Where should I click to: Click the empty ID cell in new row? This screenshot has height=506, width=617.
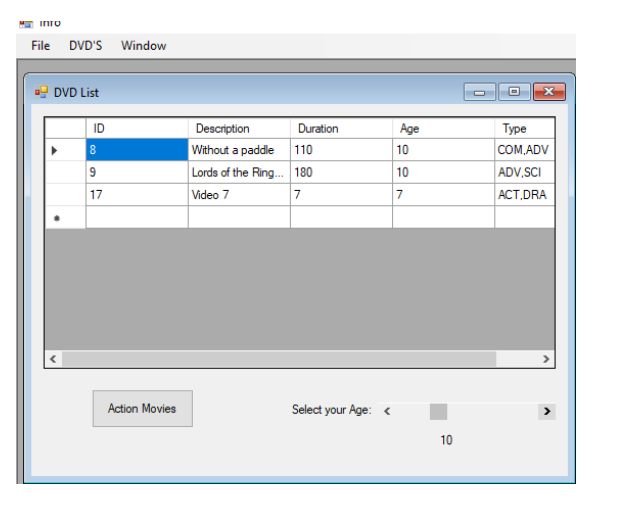point(137,217)
